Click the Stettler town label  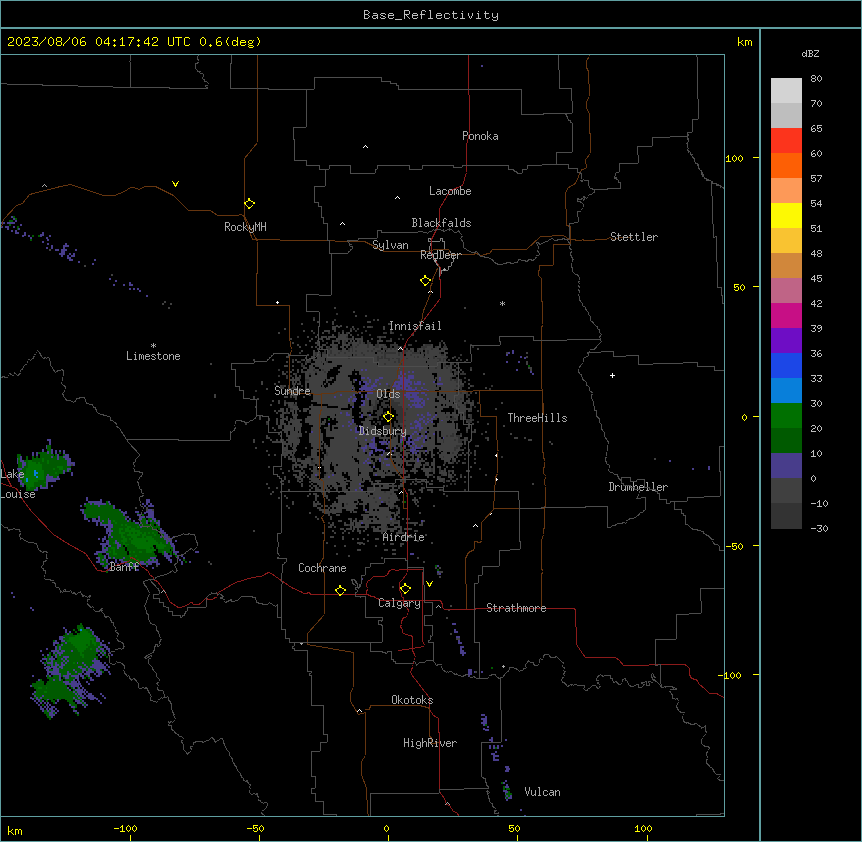[x=634, y=237]
